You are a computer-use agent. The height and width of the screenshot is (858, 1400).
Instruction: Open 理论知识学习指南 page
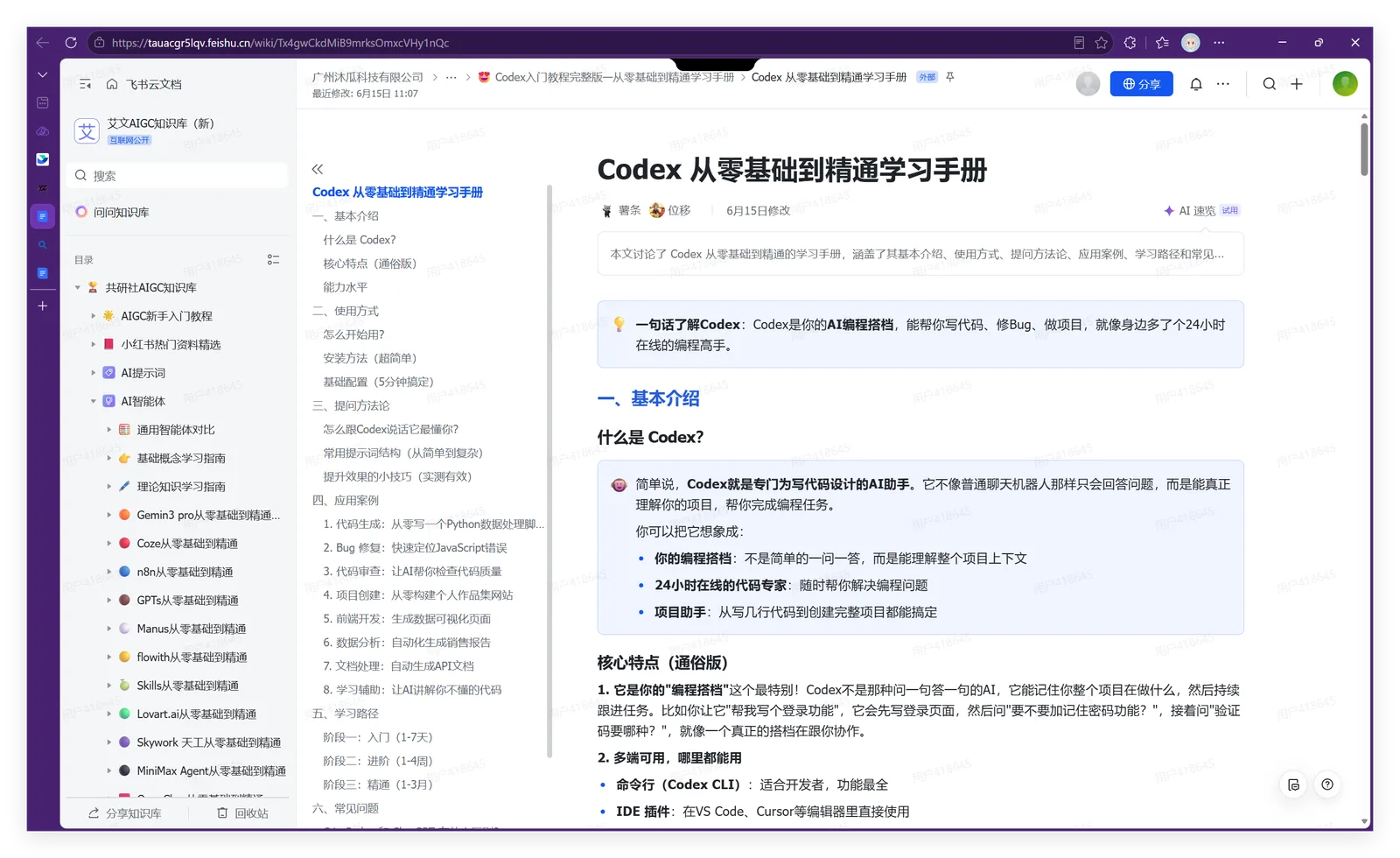click(x=181, y=487)
